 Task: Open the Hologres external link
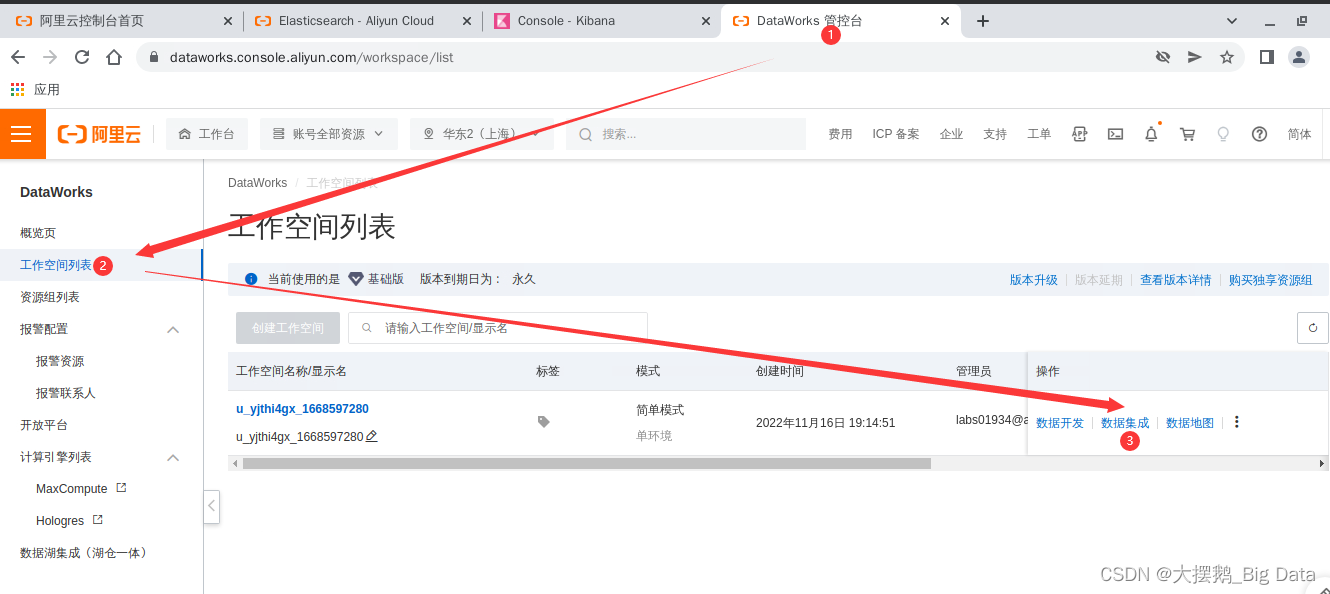(x=70, y=521)
